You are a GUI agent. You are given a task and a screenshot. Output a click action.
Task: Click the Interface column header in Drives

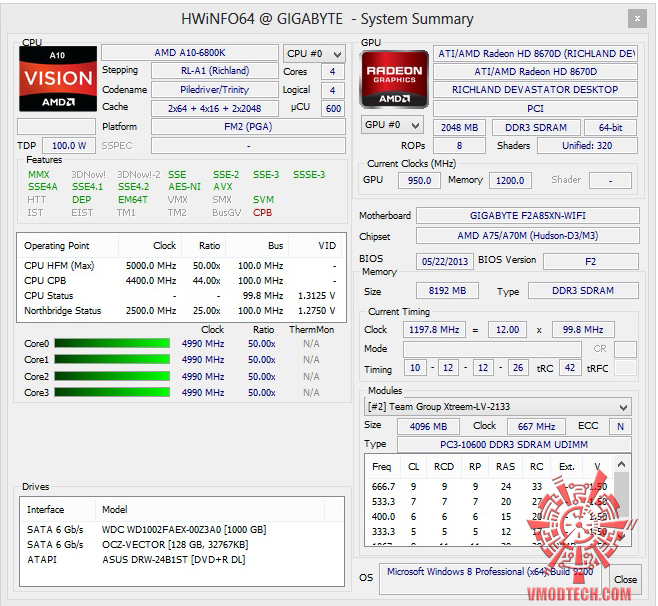[x=58, y=509]
